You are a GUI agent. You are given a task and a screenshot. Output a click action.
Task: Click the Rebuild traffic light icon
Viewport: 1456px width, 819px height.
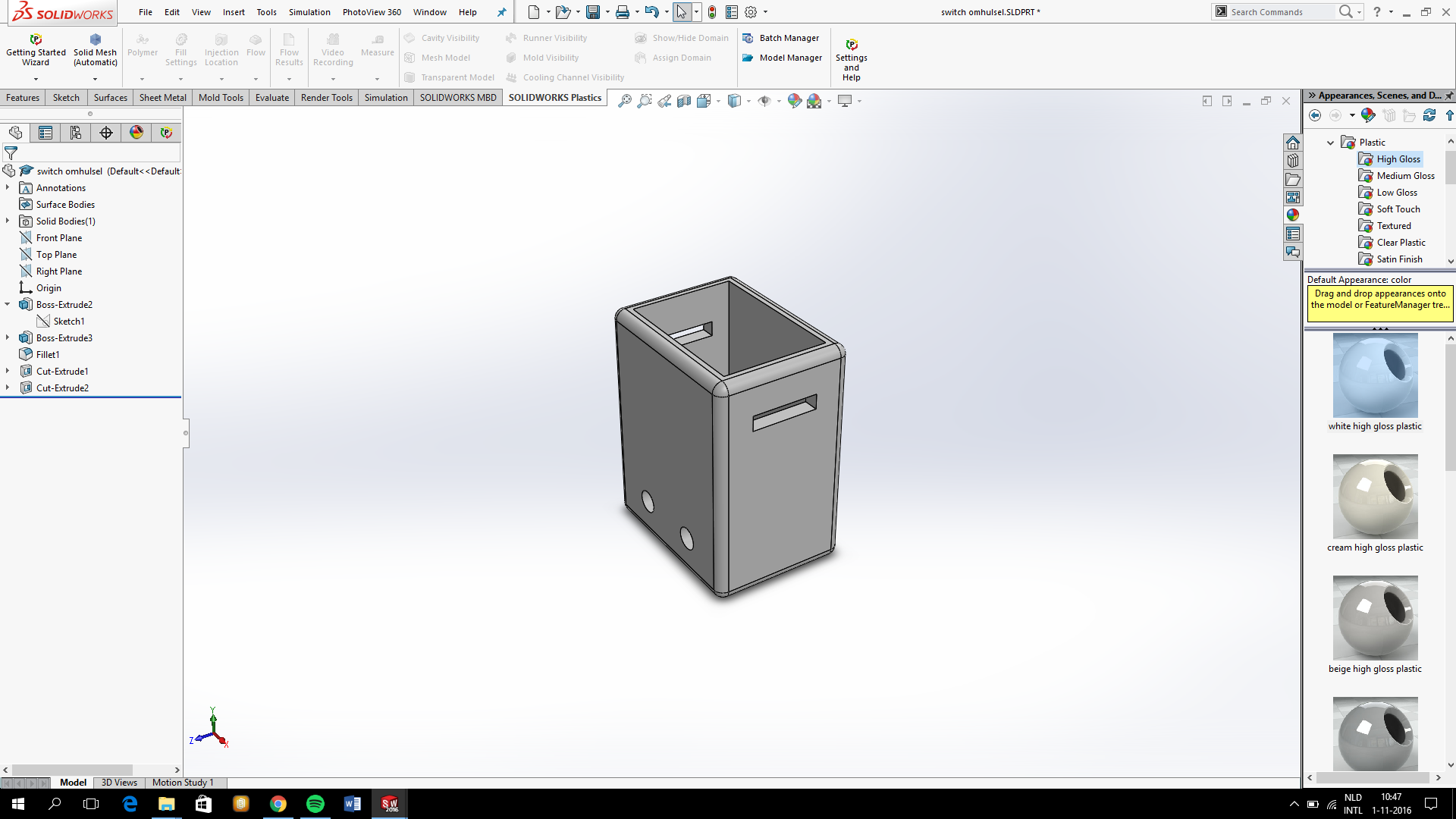[x=712, y=12]
